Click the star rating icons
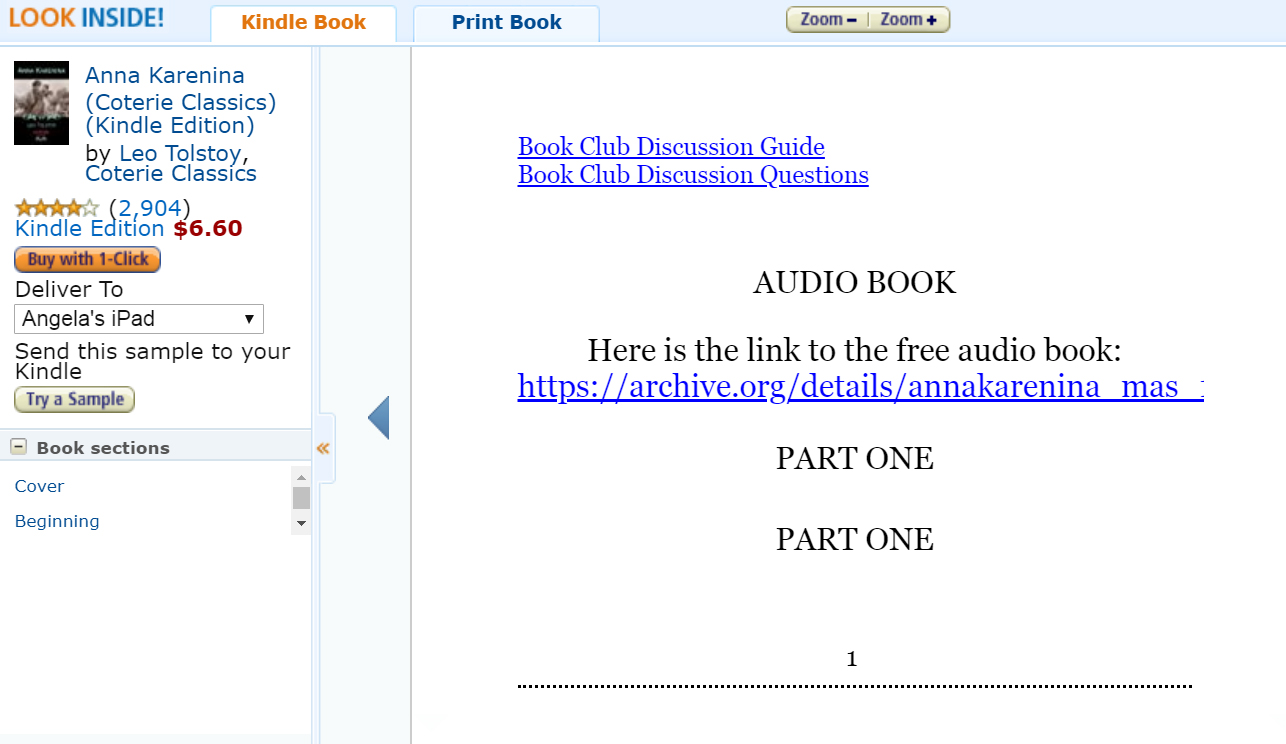1286x744 pixels. tap(57, 208)
